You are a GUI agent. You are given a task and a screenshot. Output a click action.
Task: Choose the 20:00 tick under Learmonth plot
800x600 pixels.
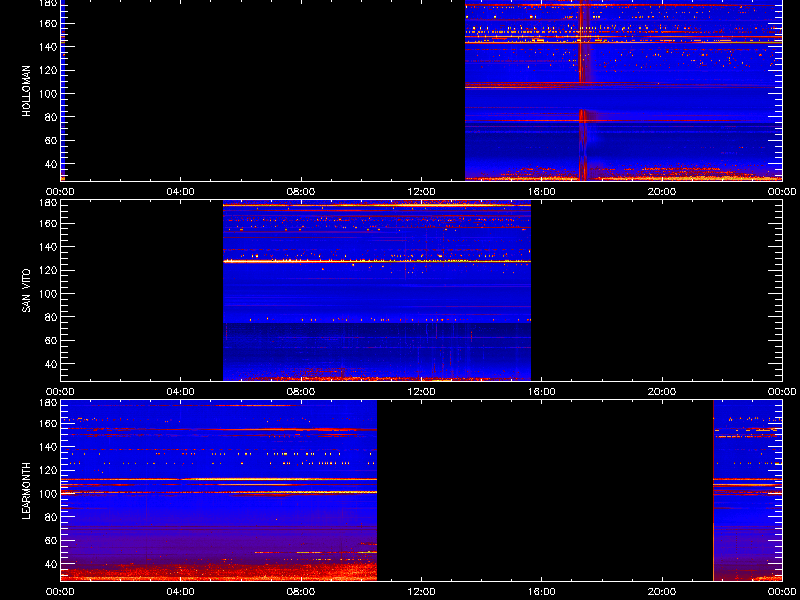[x=662, y=592]
